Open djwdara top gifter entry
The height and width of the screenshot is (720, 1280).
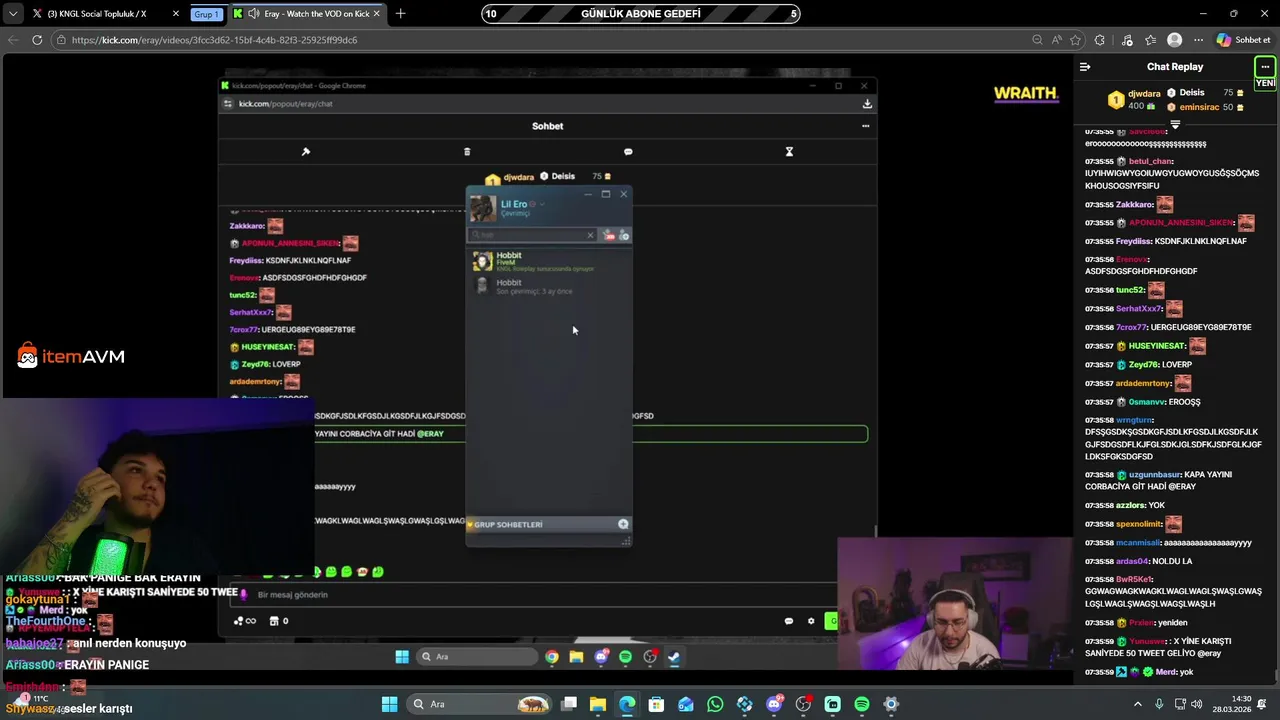tap(1132, 99)
